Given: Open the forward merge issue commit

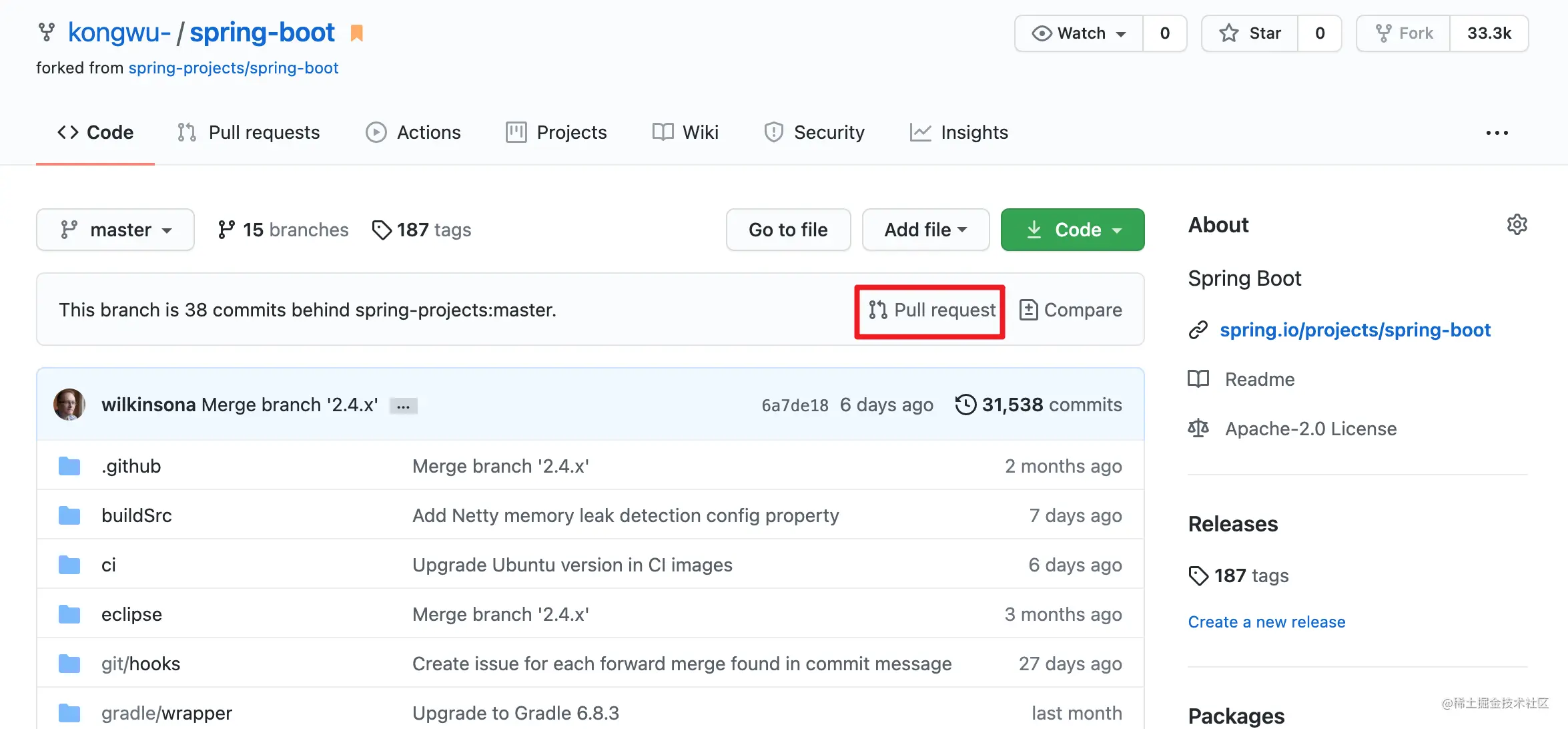Looking at the screenshot, I should click(682, 664).
